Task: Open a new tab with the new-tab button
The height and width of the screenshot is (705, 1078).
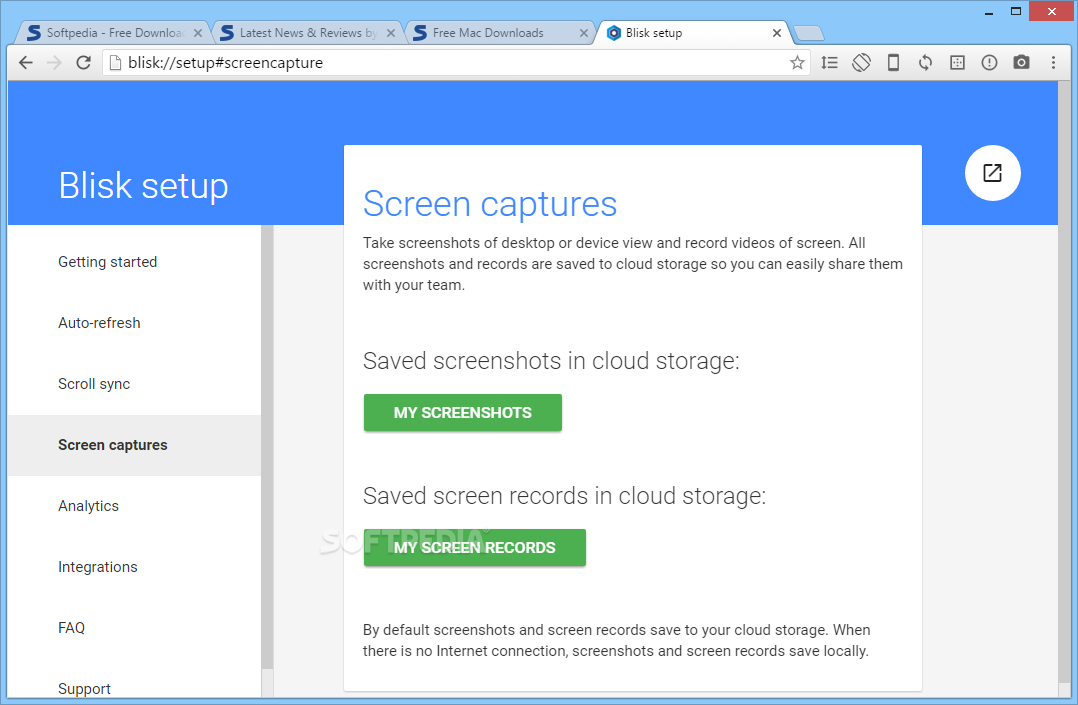Action: [808, 33]
